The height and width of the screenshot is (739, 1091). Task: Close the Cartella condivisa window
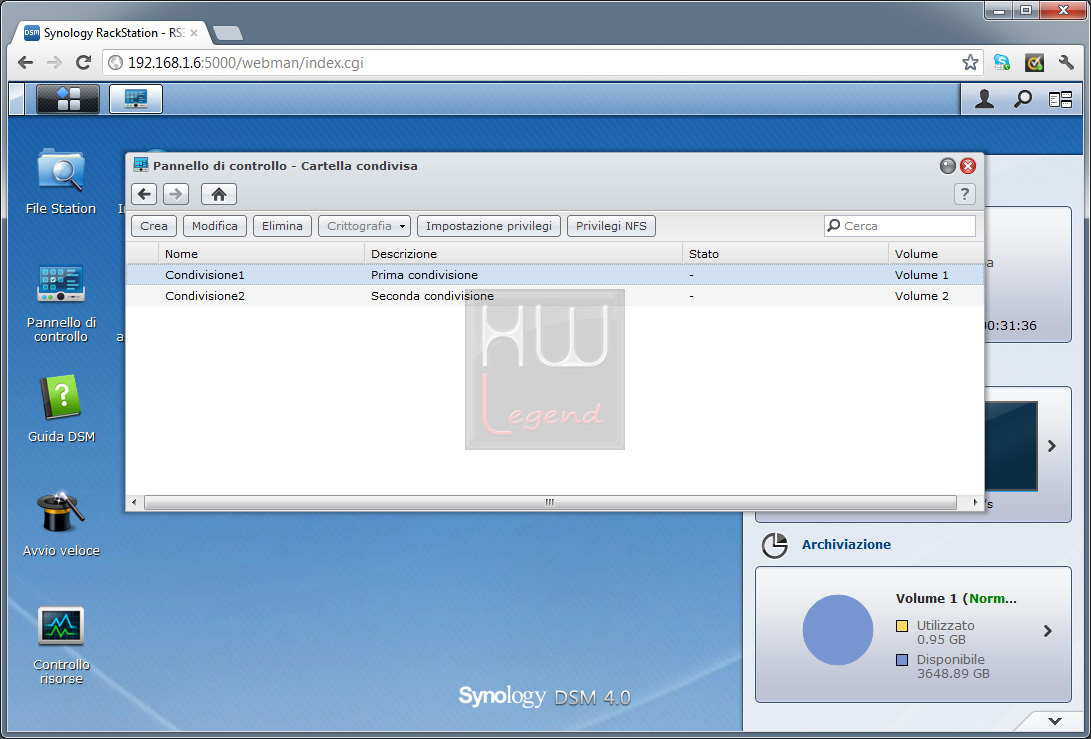point(968,166)
